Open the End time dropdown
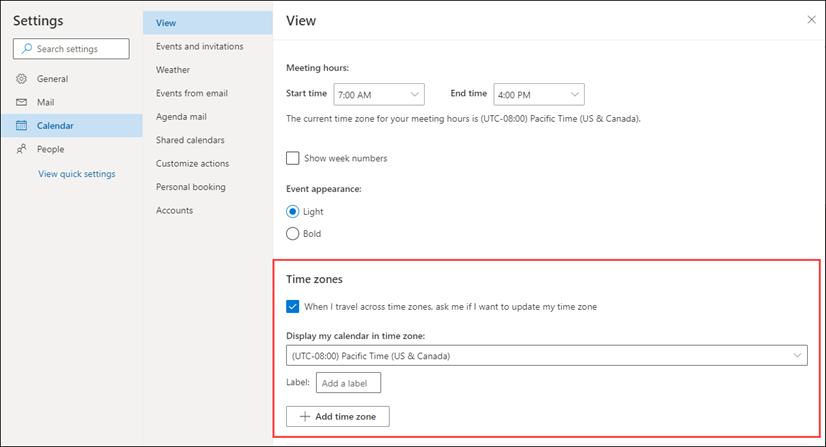 click(x=538, y=94)
